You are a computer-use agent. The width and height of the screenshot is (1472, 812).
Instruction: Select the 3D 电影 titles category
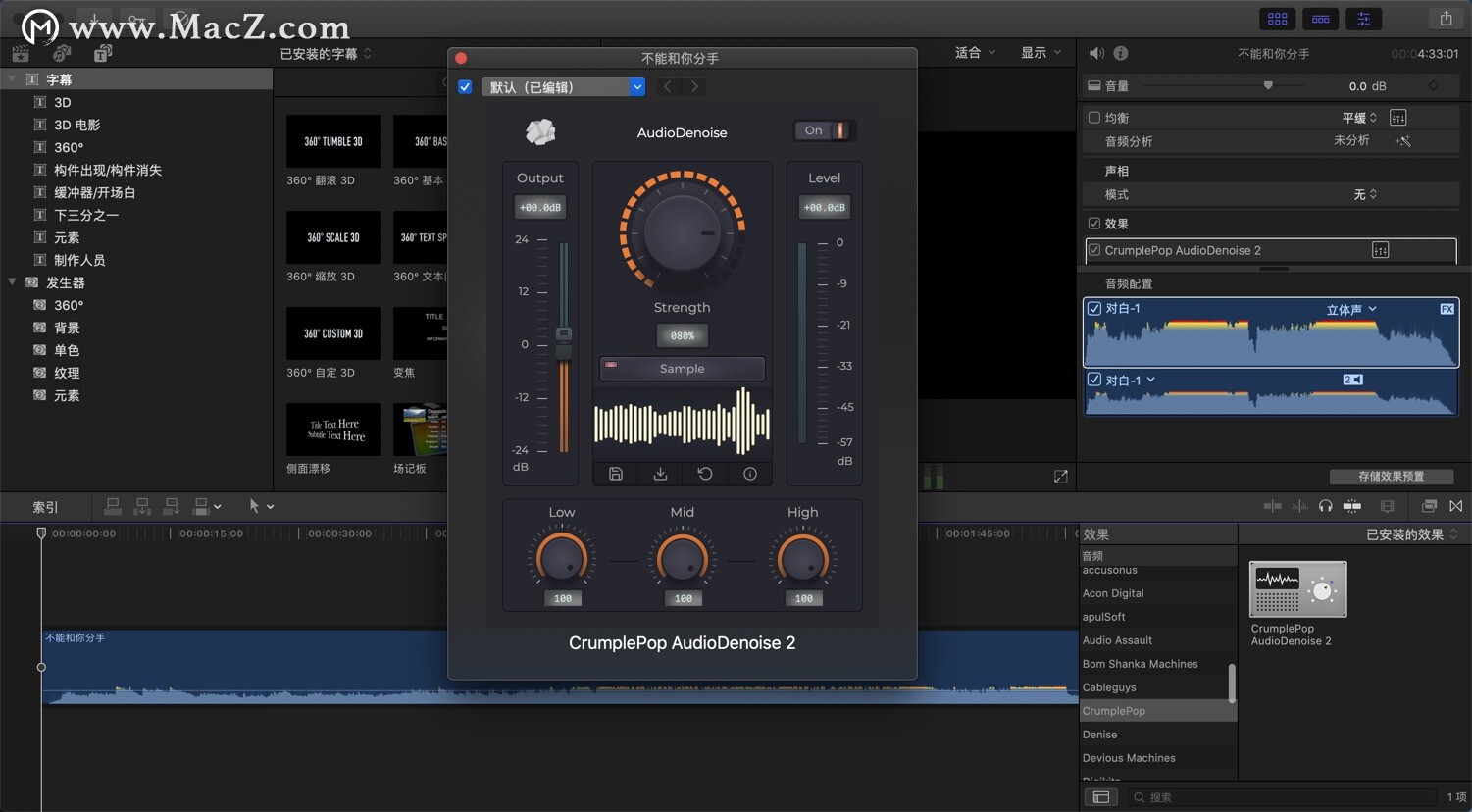[77, 125]
